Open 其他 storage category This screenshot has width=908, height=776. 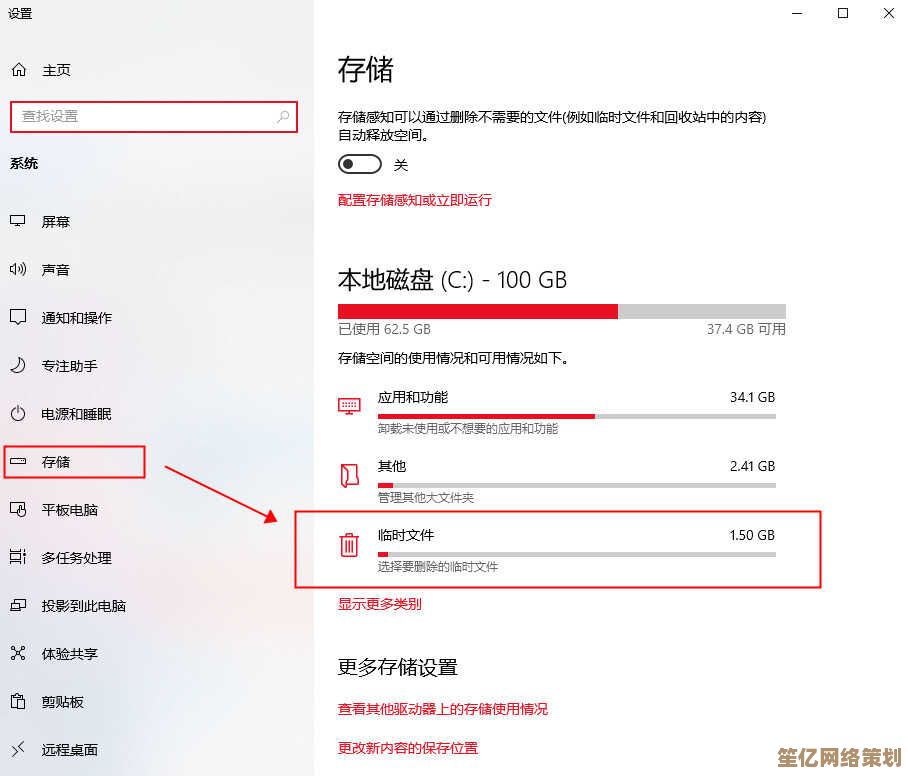(556, 481)
